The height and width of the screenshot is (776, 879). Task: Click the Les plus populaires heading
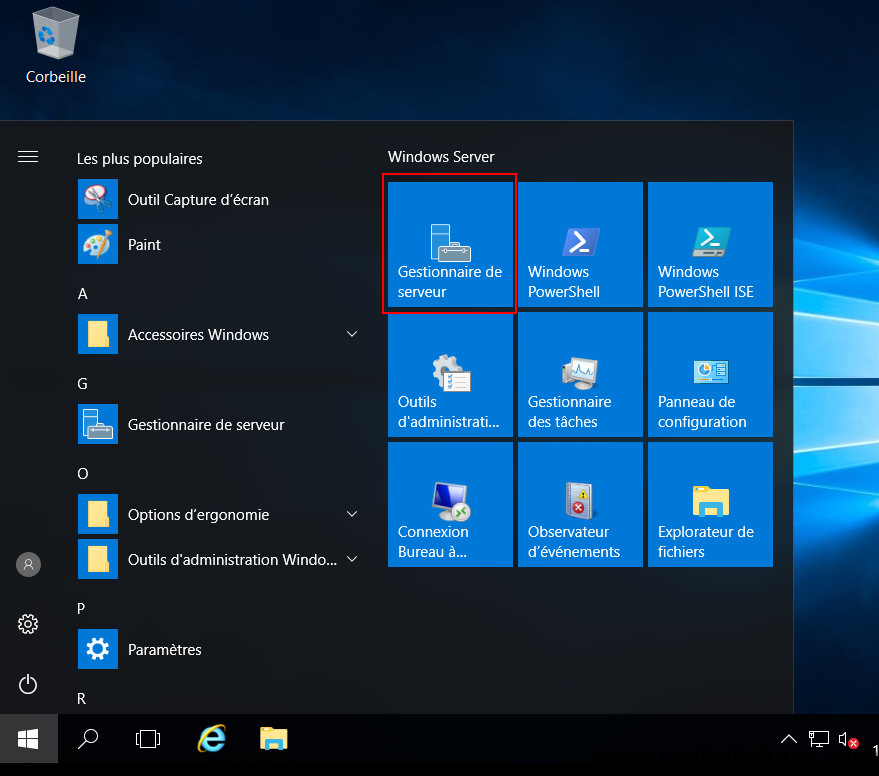[x=140, y=159]
